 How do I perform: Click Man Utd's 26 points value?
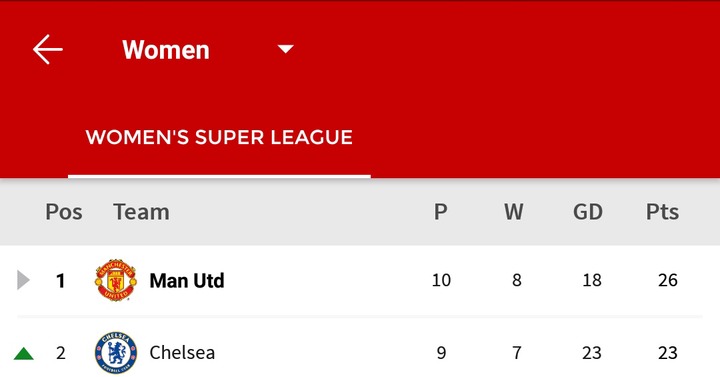[668, 280]
